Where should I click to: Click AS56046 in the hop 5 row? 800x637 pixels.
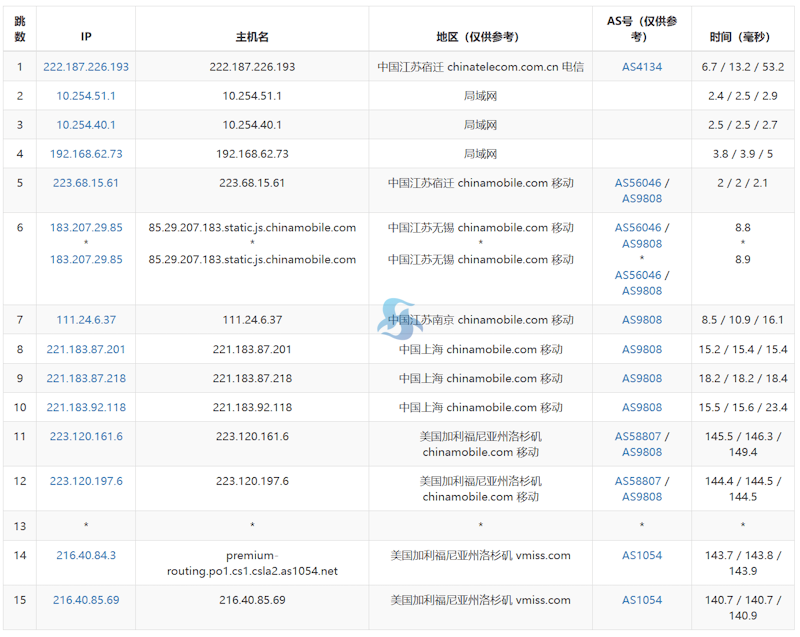(638, 183)
